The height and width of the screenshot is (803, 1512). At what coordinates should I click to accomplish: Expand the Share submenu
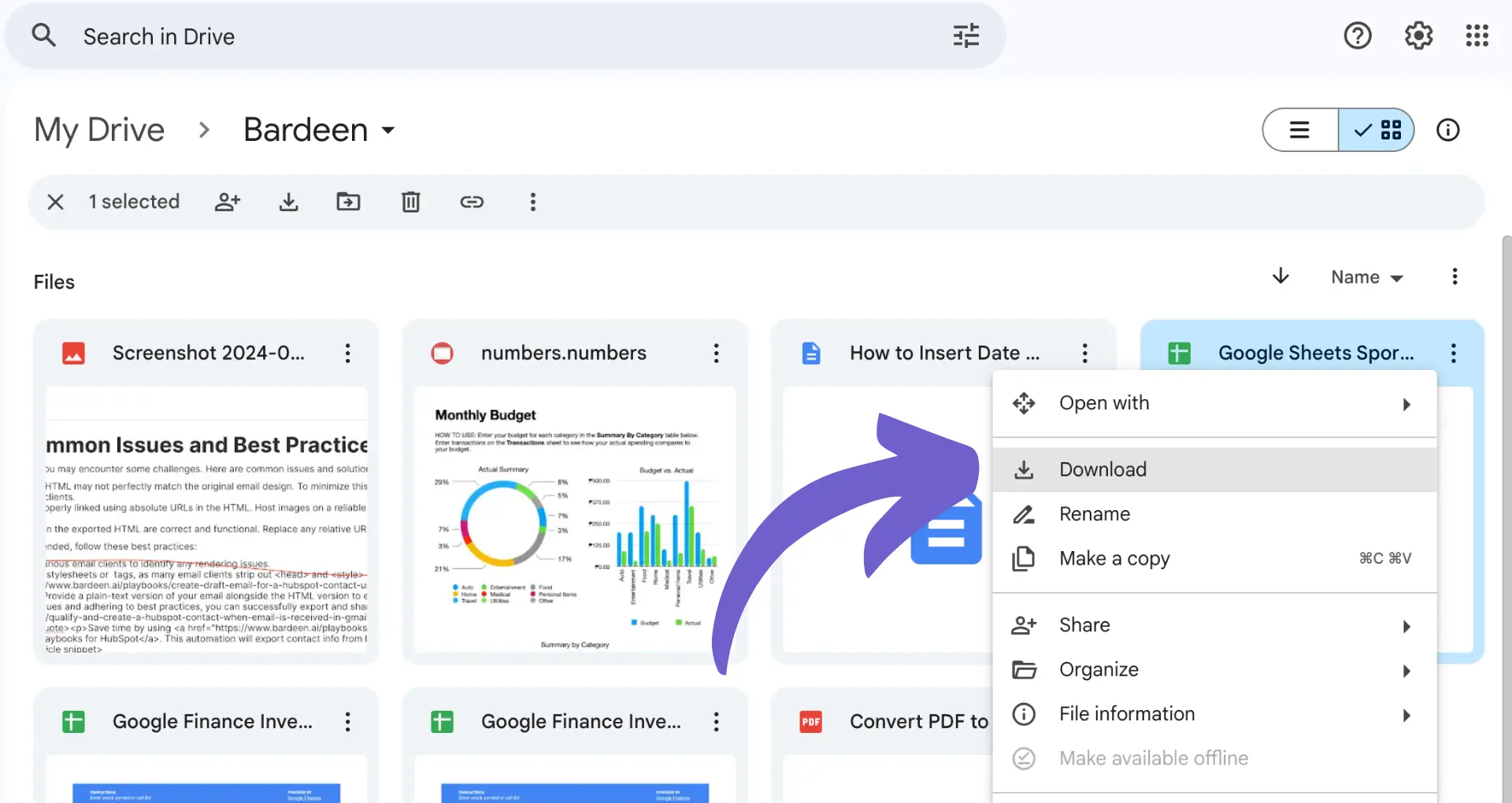1214,625
